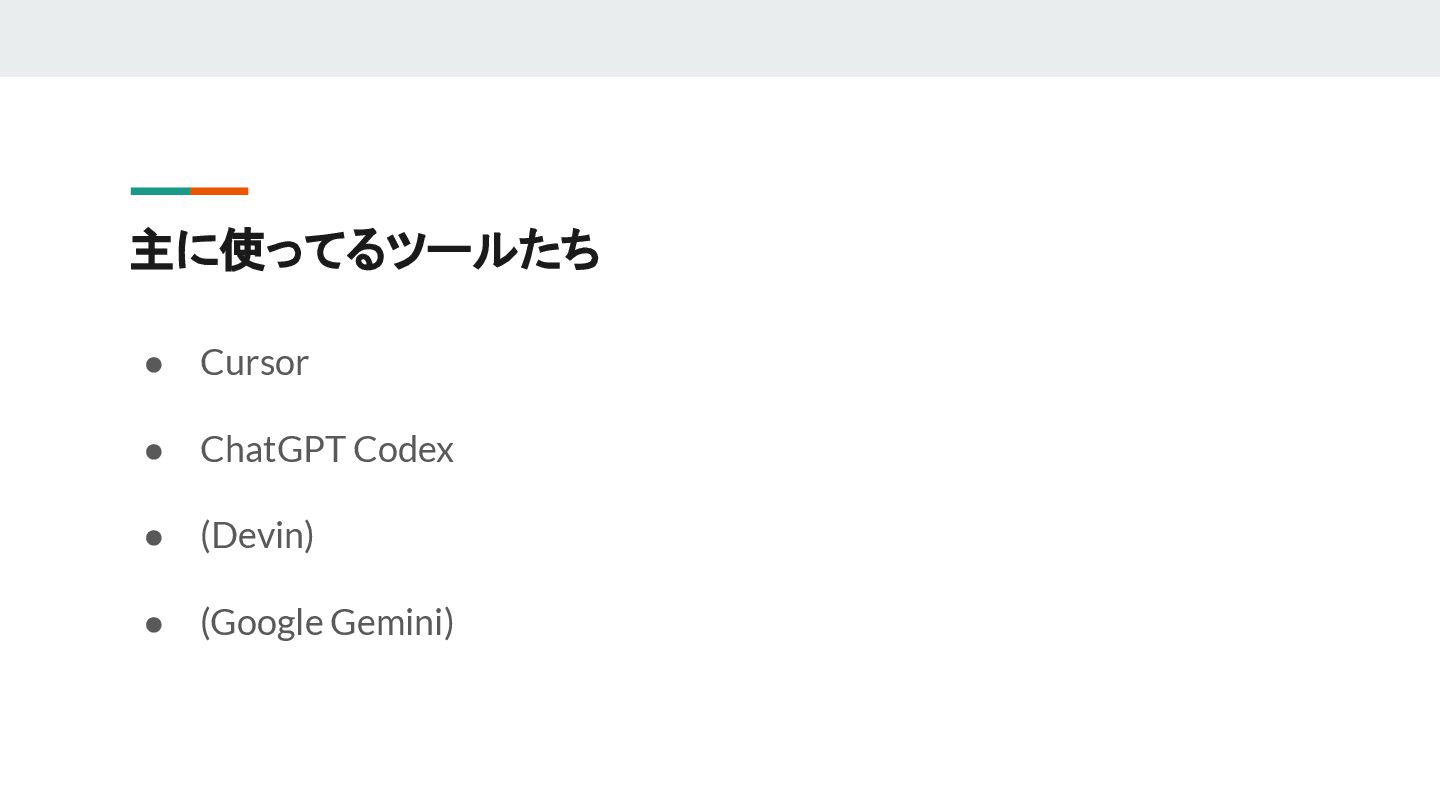Screen dimensions: 1440x810
Task: Click the gray header band at top
Action: click(720, 38)
